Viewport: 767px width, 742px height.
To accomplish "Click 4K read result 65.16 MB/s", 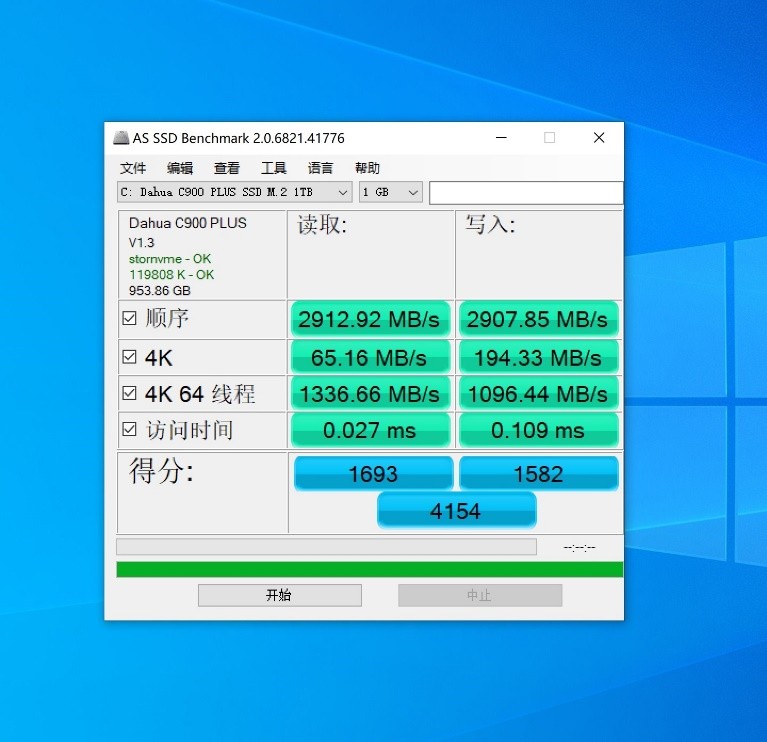I will click(370, 358).
